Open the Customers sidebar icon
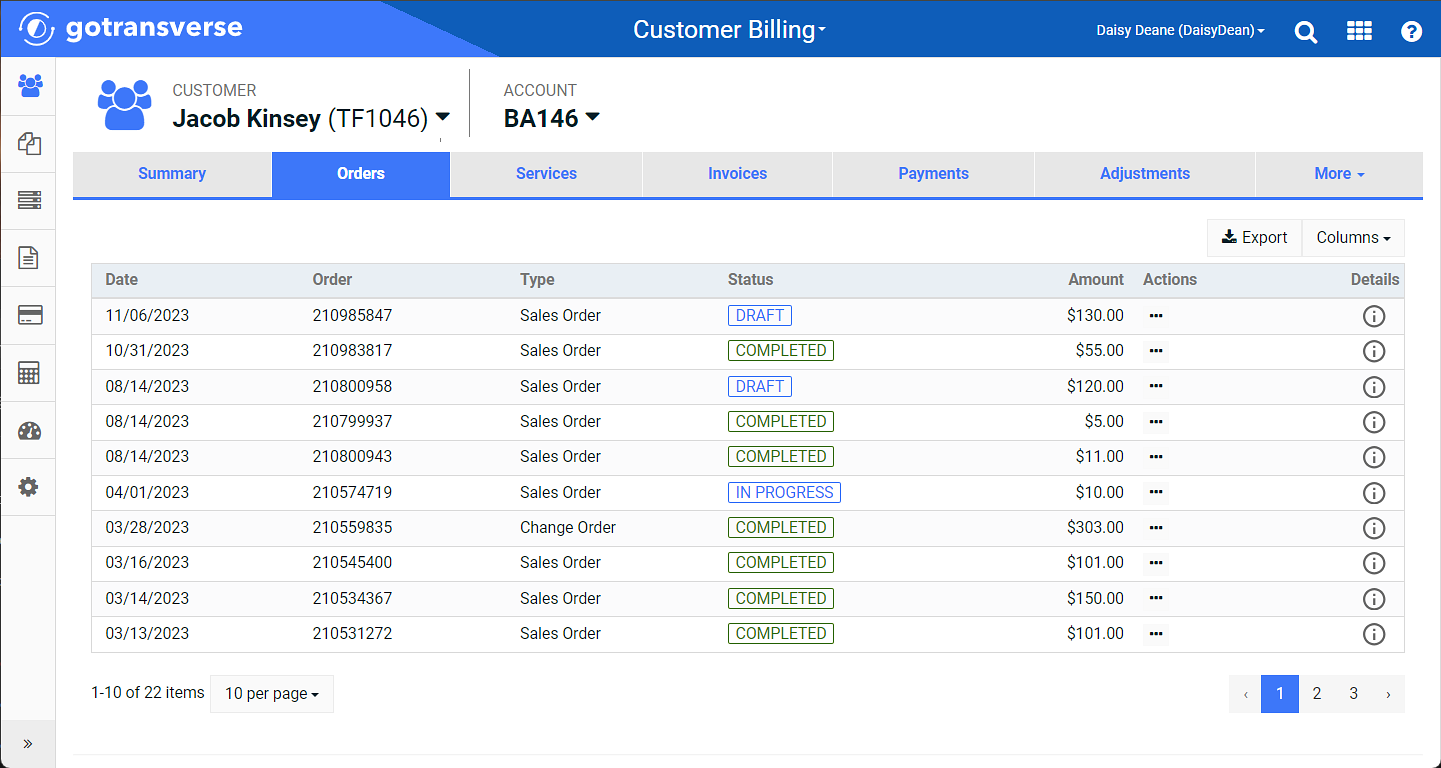 (30, 86)
